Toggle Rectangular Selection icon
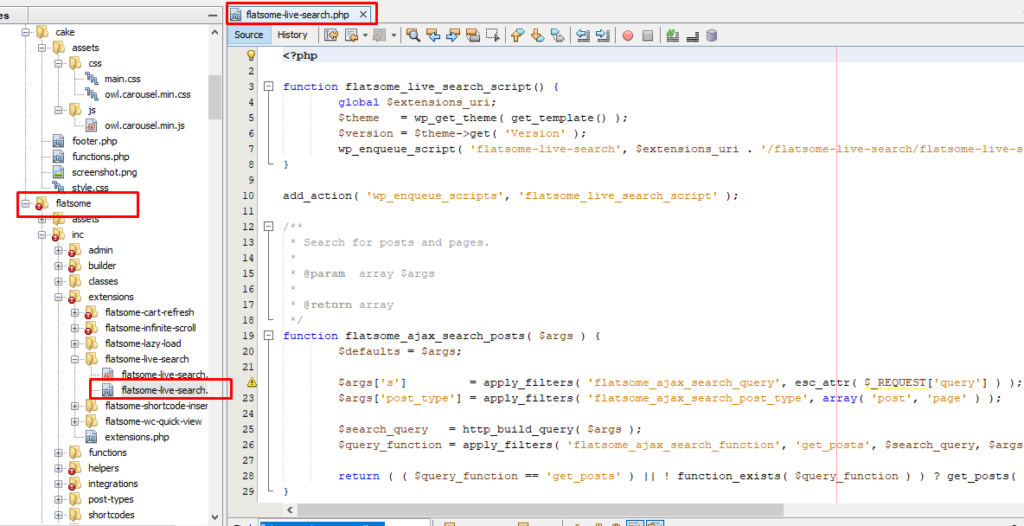Viewport: 1024px width, 526px height. 493,35
